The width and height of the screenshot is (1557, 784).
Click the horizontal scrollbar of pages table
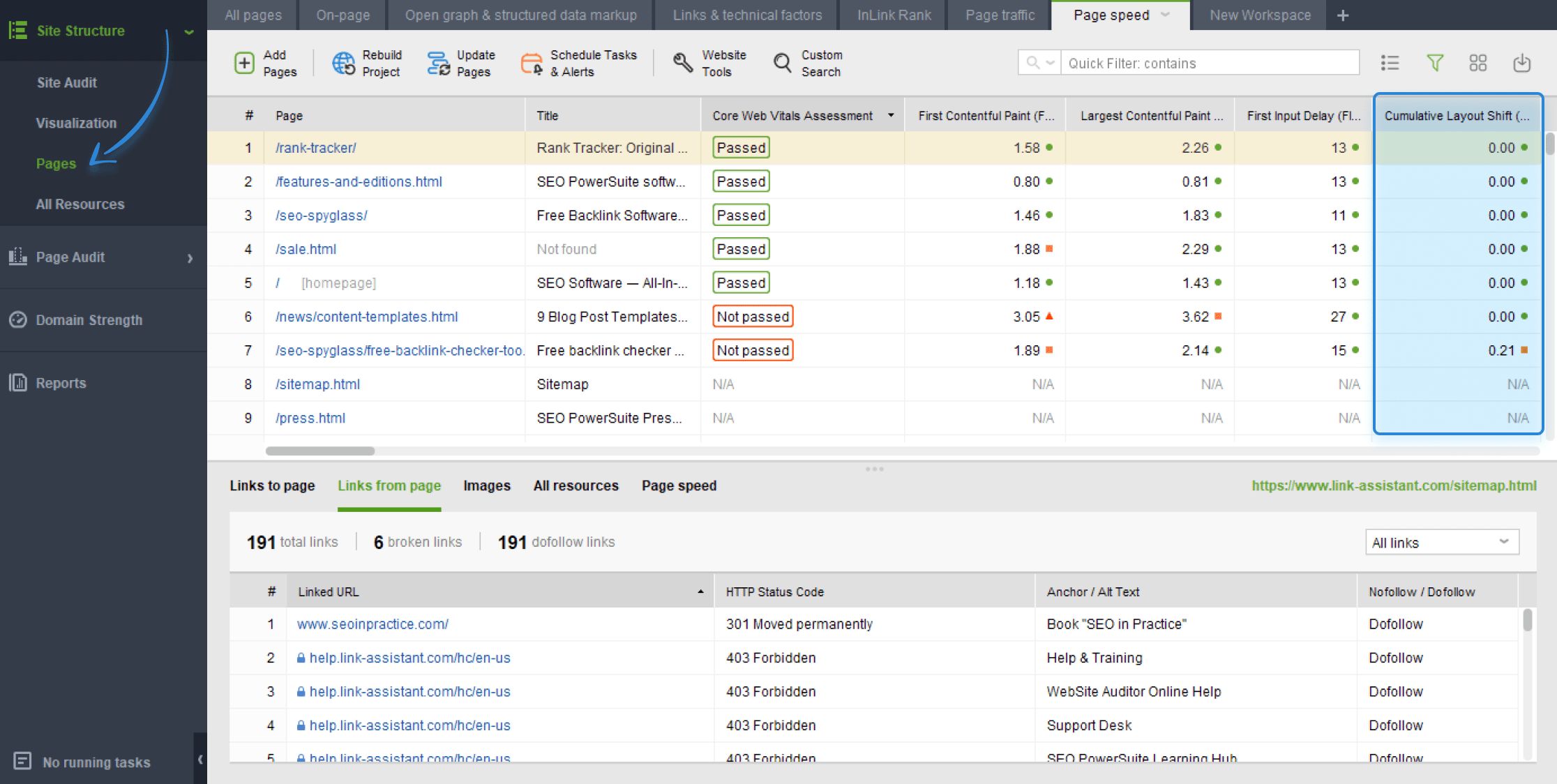click(320, 451)
